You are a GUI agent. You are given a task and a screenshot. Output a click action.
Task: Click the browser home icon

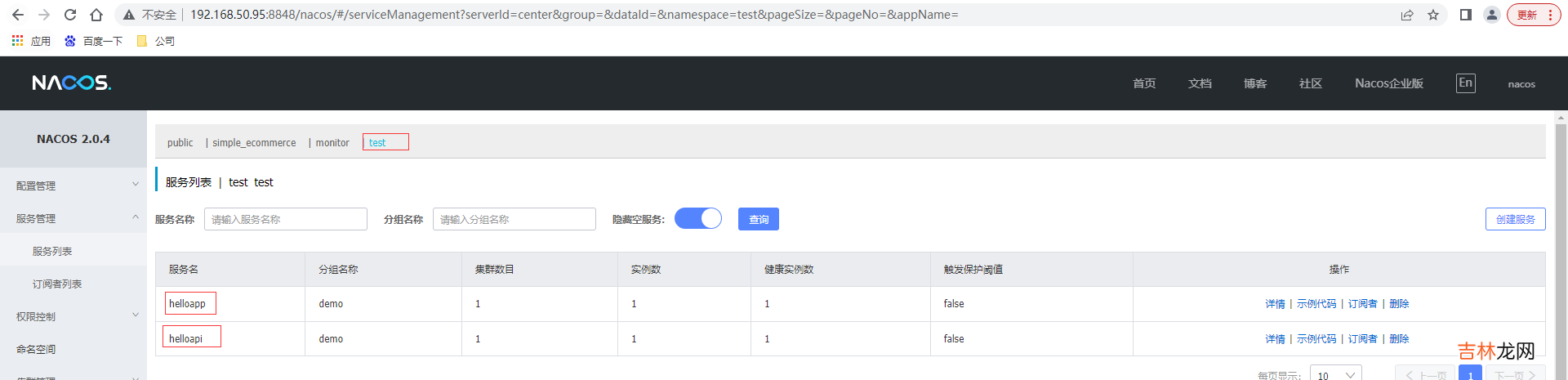pos(96,15)
